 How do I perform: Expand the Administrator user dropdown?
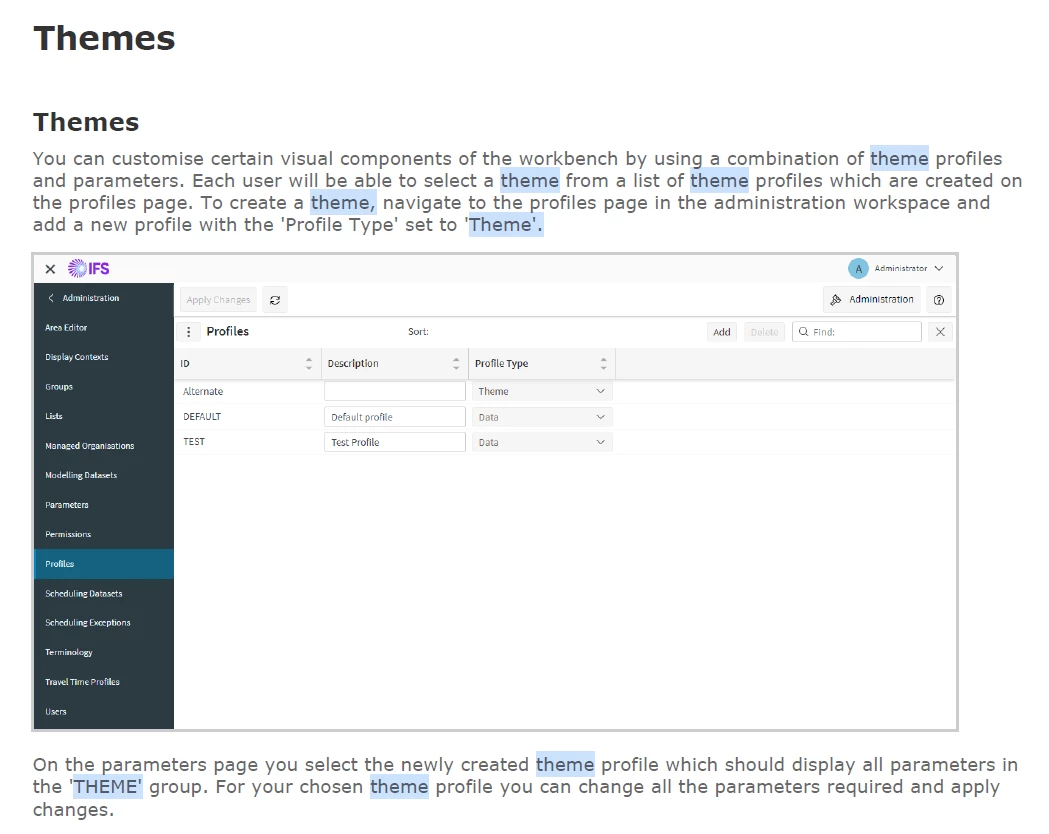click(939, 268)
